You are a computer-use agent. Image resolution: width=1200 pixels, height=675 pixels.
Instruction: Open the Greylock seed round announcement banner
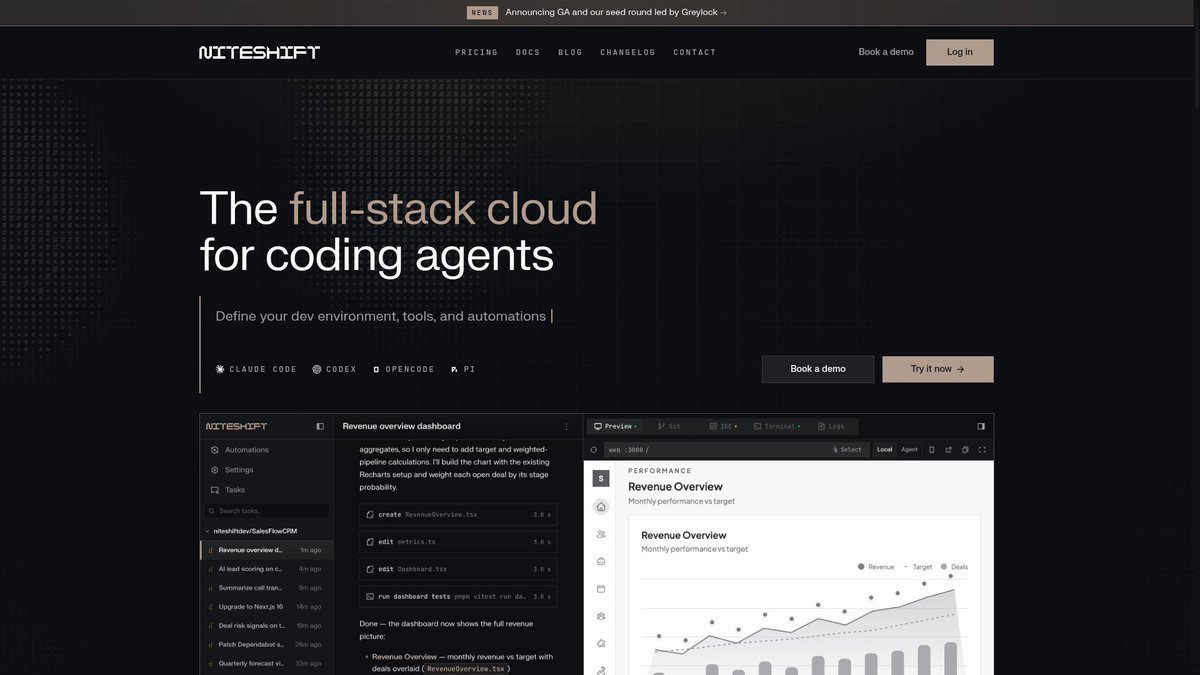coord(616,13)
